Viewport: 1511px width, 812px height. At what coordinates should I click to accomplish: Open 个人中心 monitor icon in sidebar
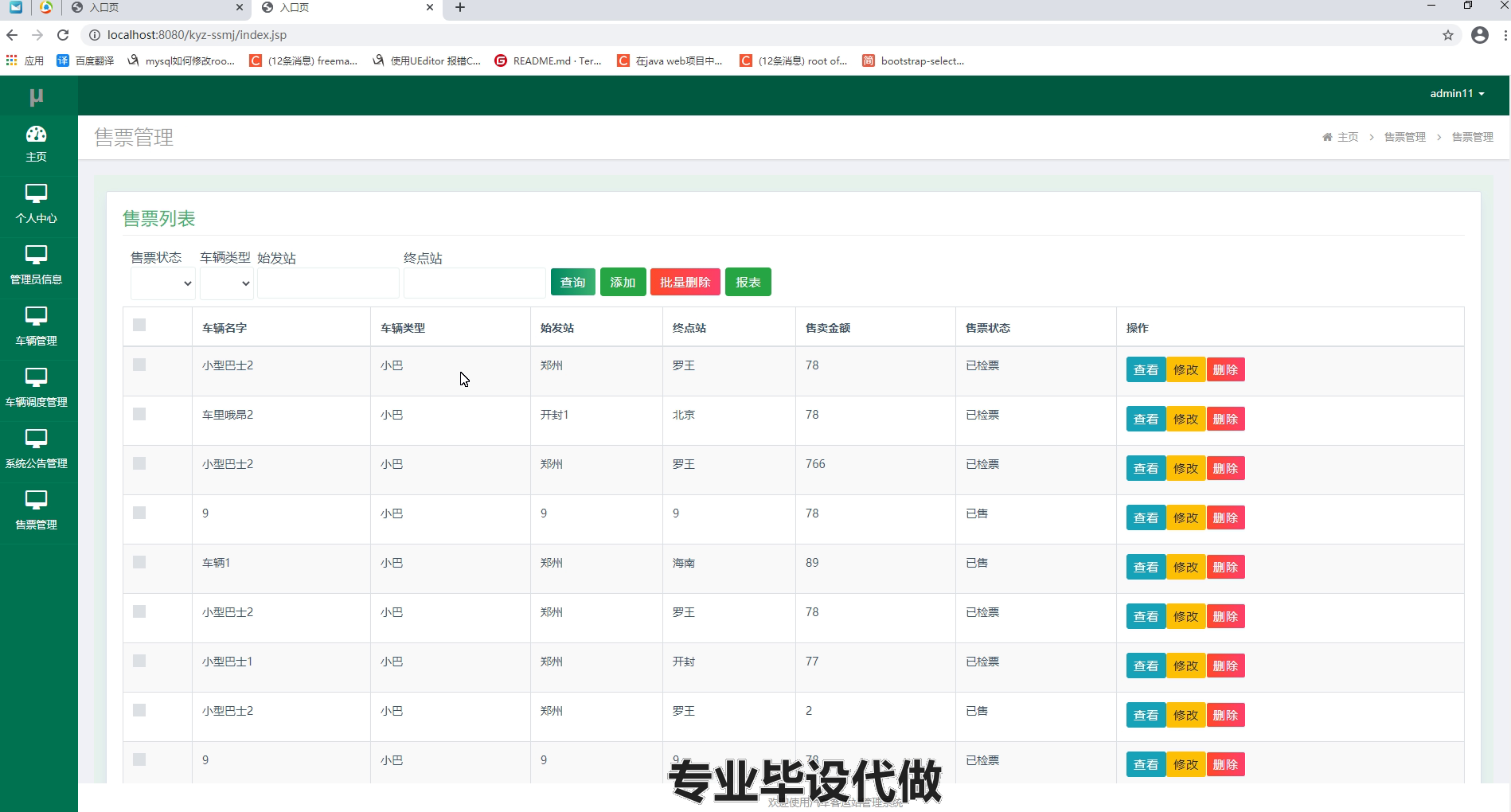(x=37, y=193)
